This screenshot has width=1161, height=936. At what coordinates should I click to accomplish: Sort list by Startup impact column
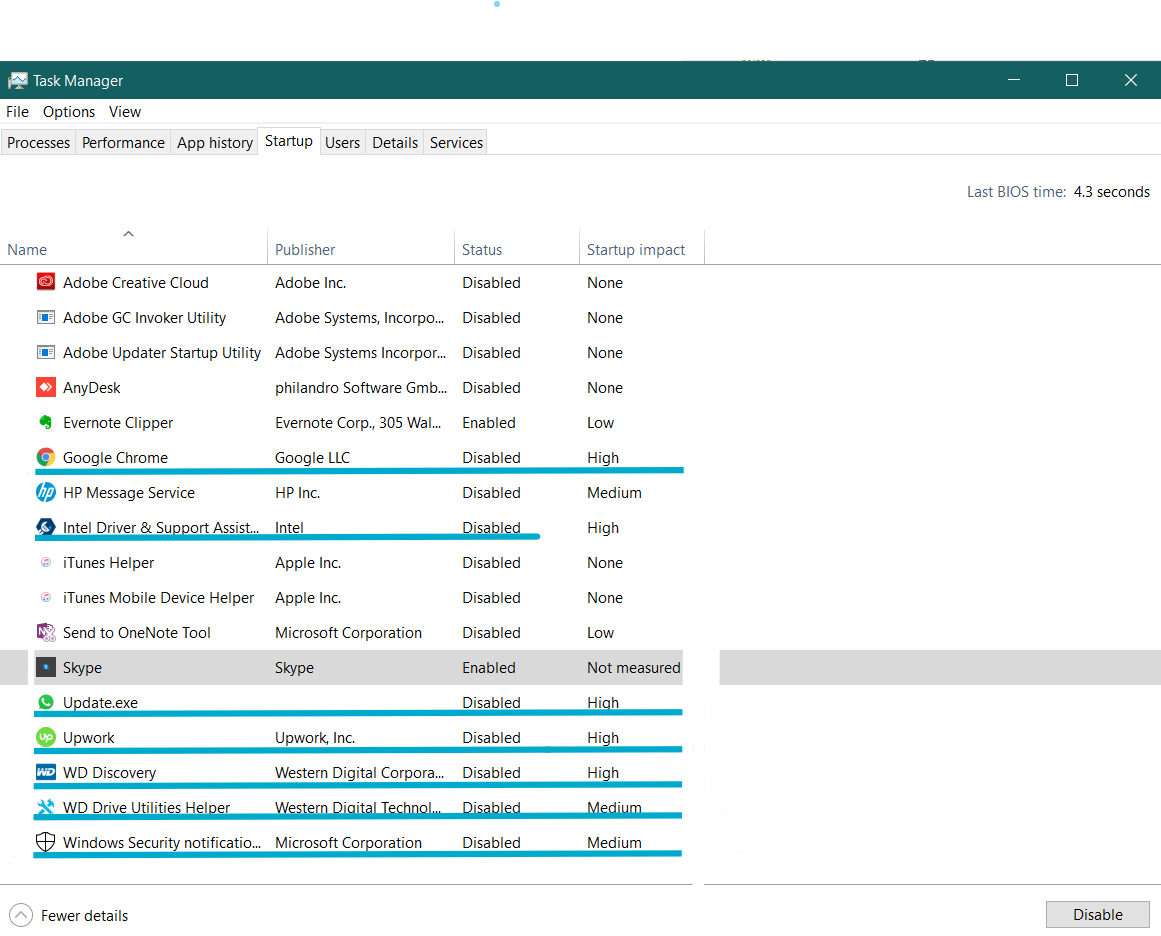(636, 250)
